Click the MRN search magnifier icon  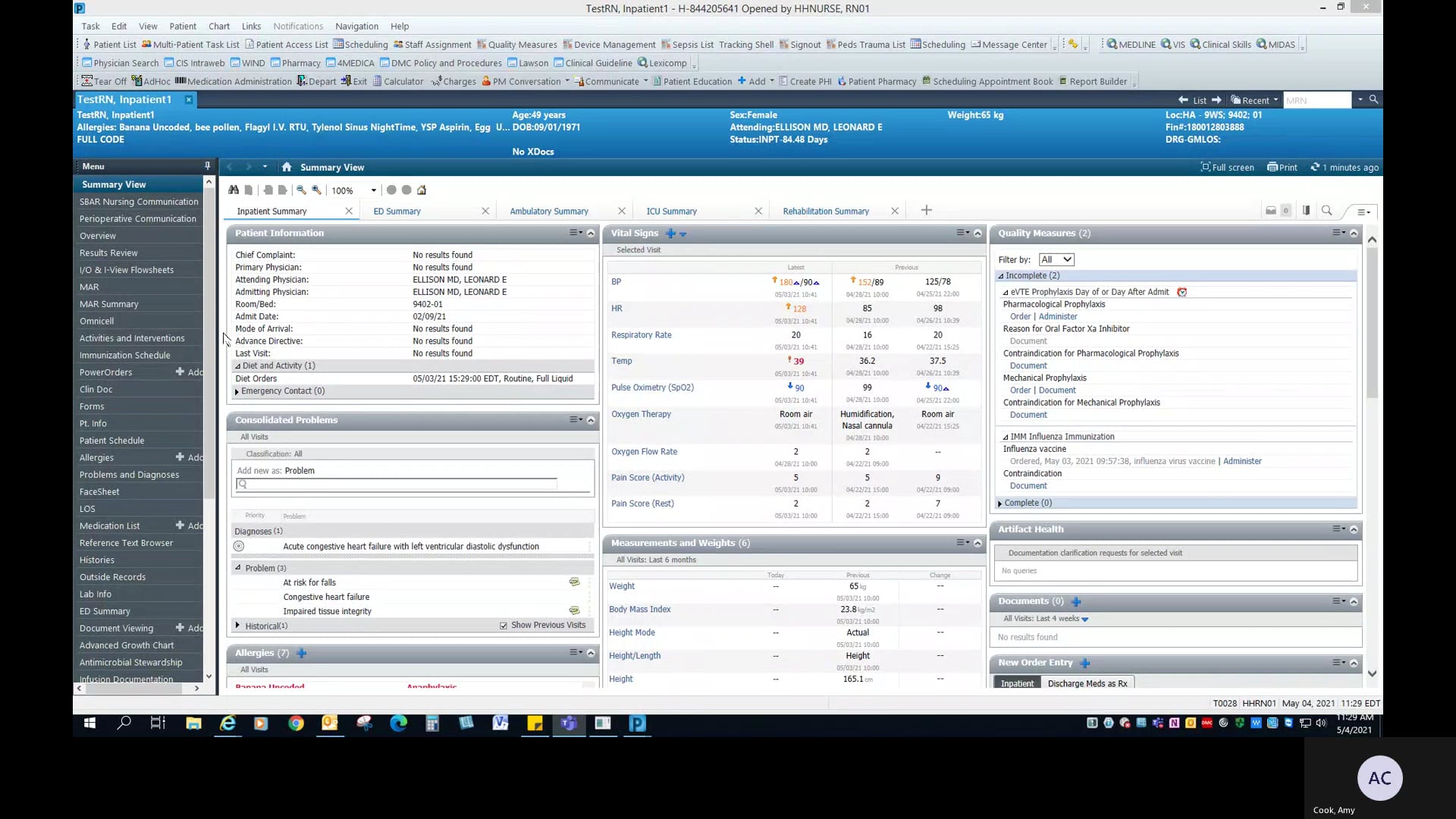coord(1373,99)
